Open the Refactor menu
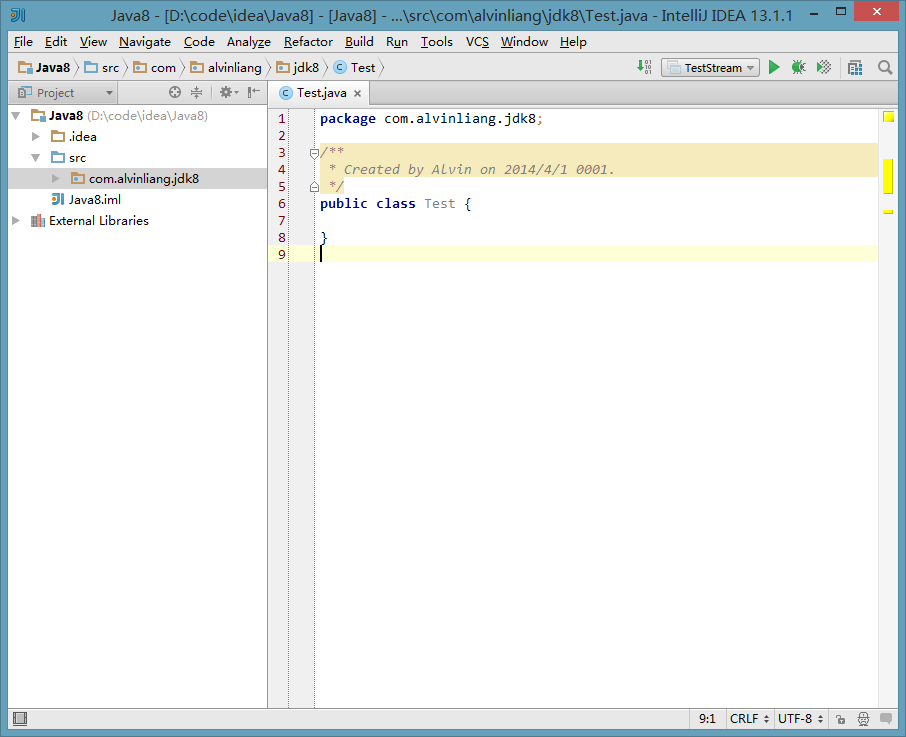 point(308,42)
